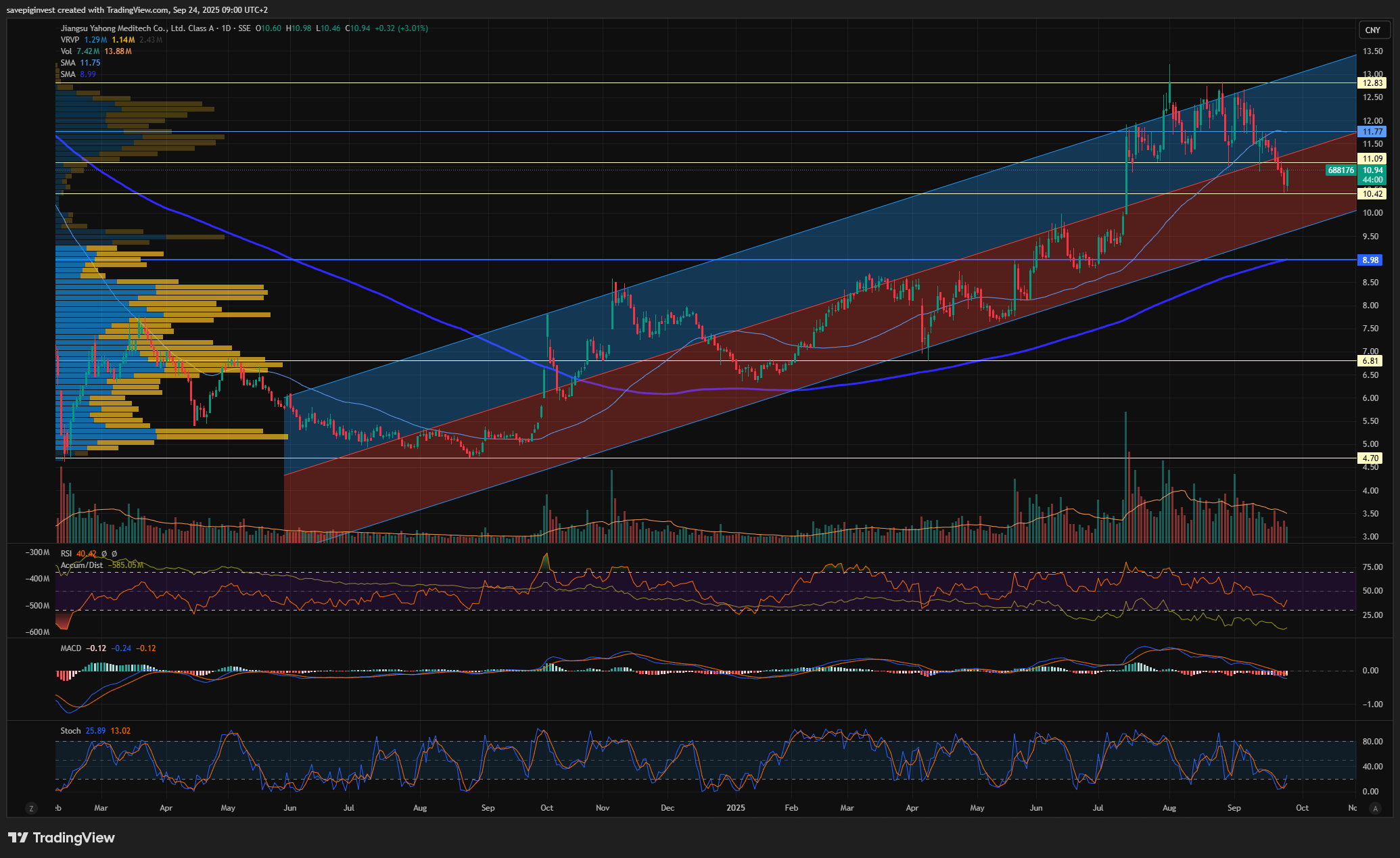Click the blue 11.77 price axis tag

coord(1372,132)
